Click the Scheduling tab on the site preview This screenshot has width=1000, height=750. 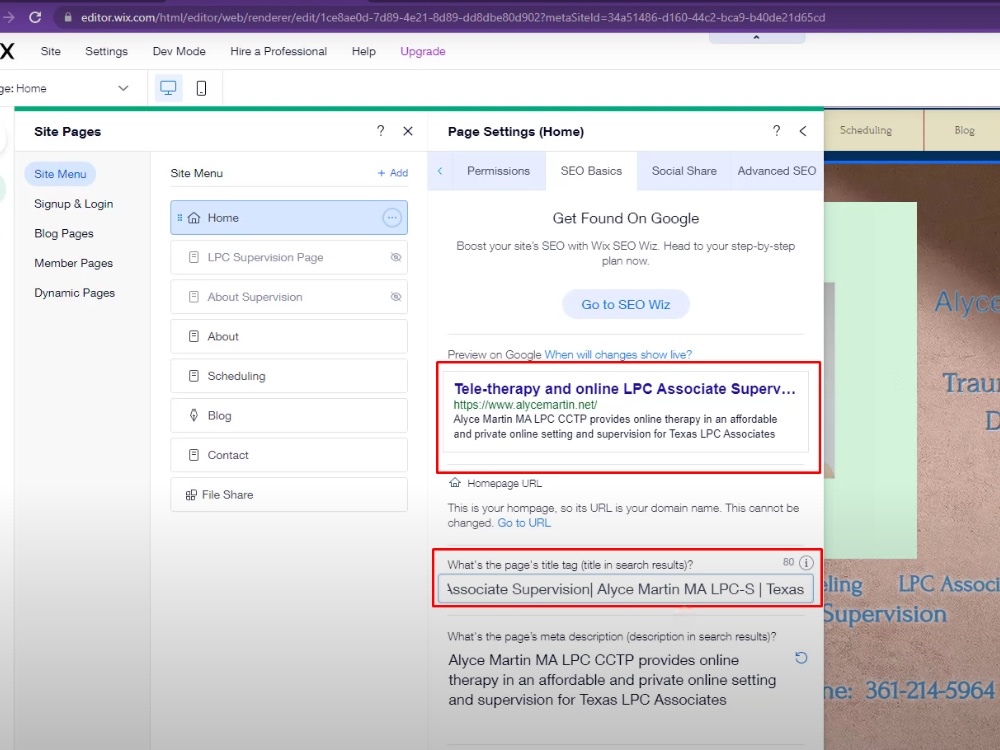(x=865, y=130)
